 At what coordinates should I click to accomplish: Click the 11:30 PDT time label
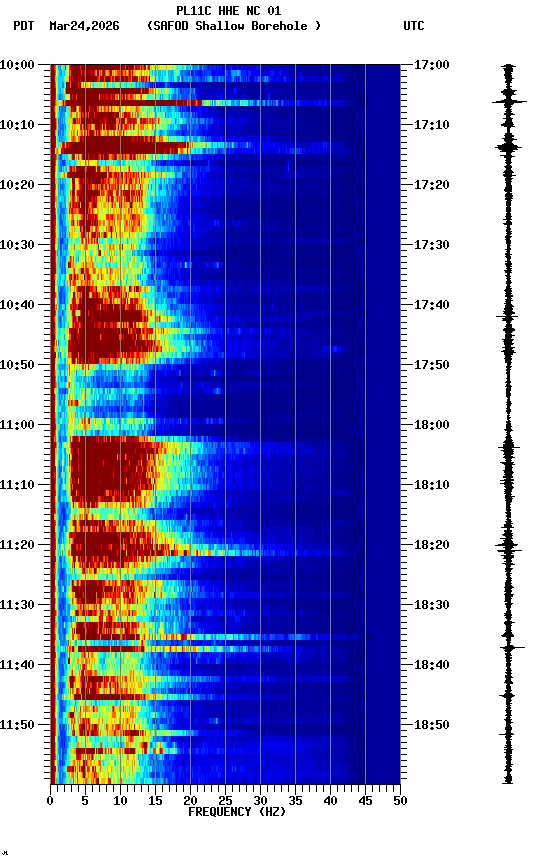click(17, 606)
